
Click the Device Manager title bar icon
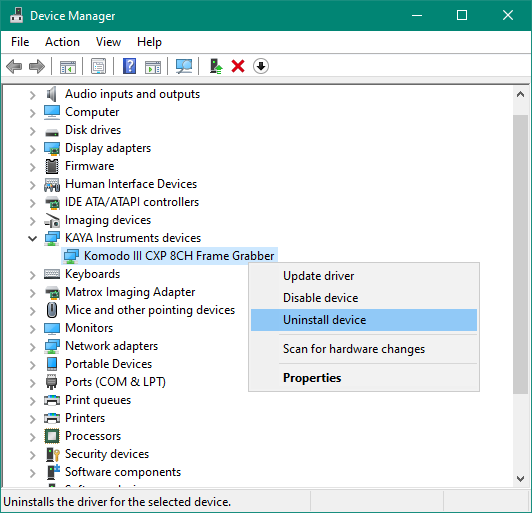16,15
